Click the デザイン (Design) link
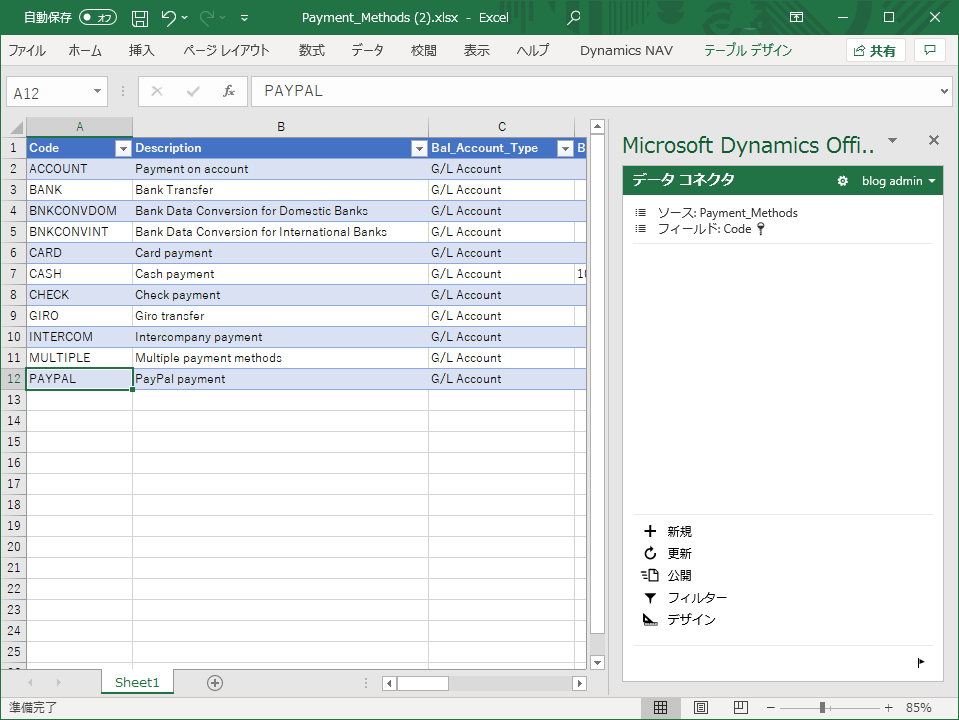Image resolution: width=959 pixels, height=720 pixels. point(691,620)
